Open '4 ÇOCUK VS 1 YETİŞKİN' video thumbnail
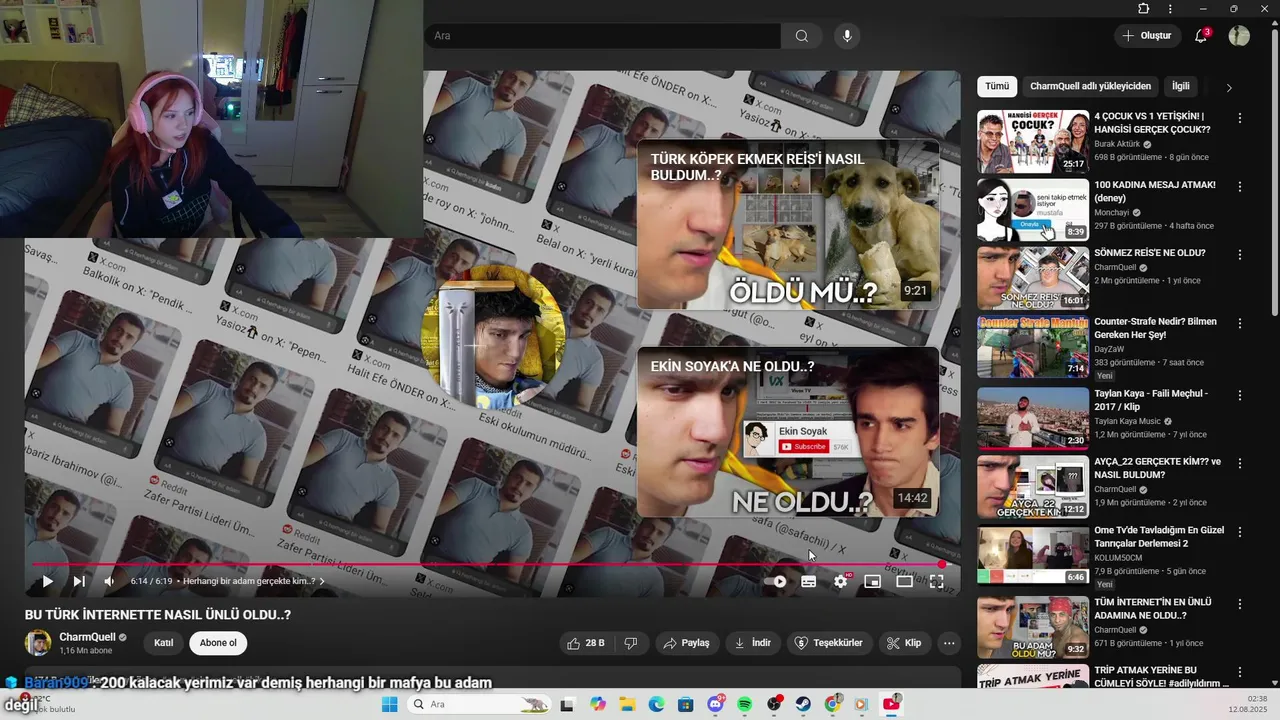 click(1033, 141)
